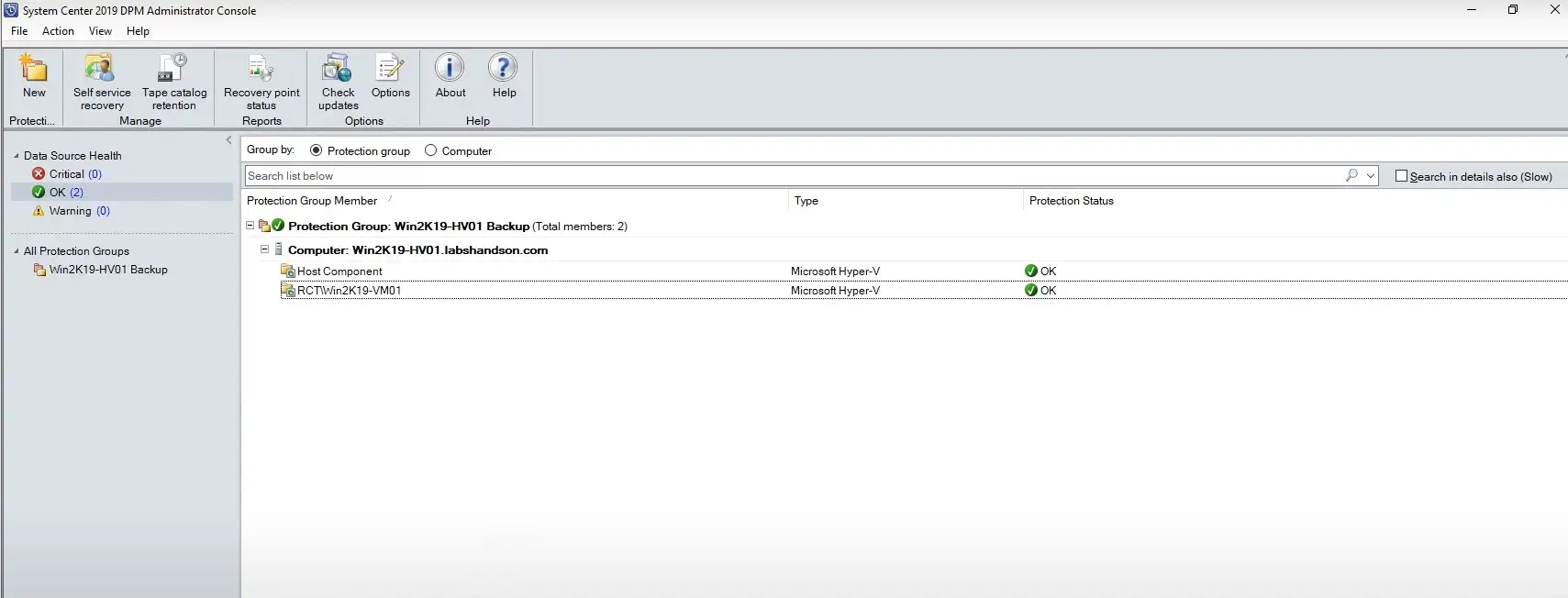Sort by Protection Status column header
Screen dimensions: 1568x598
1072,201
